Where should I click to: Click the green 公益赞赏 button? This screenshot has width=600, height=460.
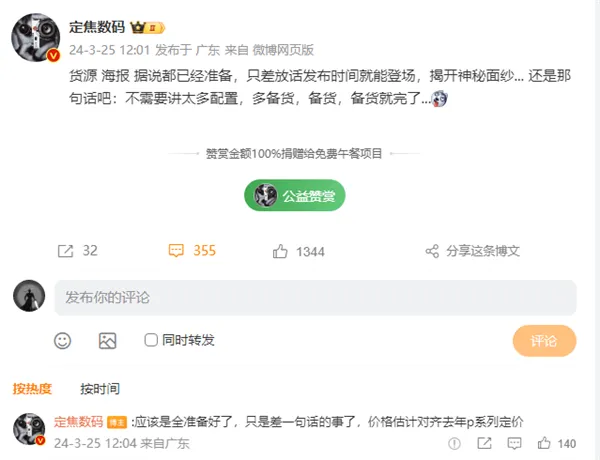pyautogui.click(x=295, y=195)
